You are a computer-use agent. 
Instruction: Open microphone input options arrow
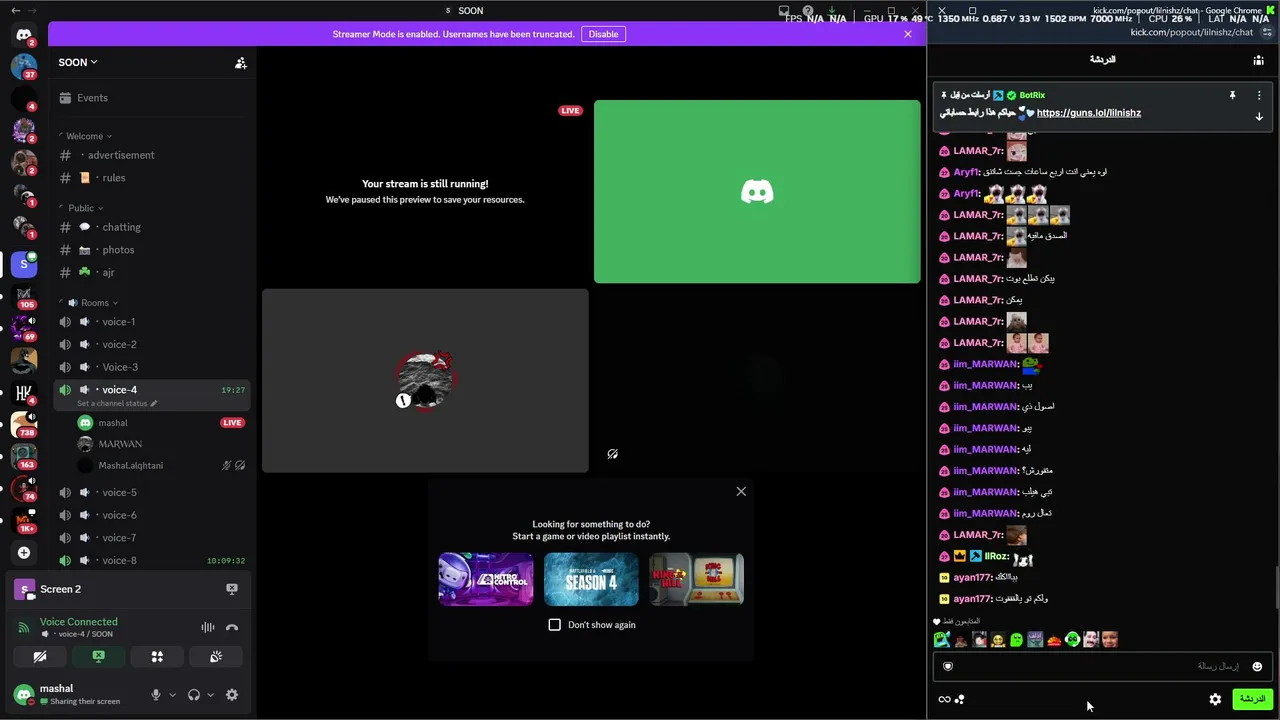172,695
